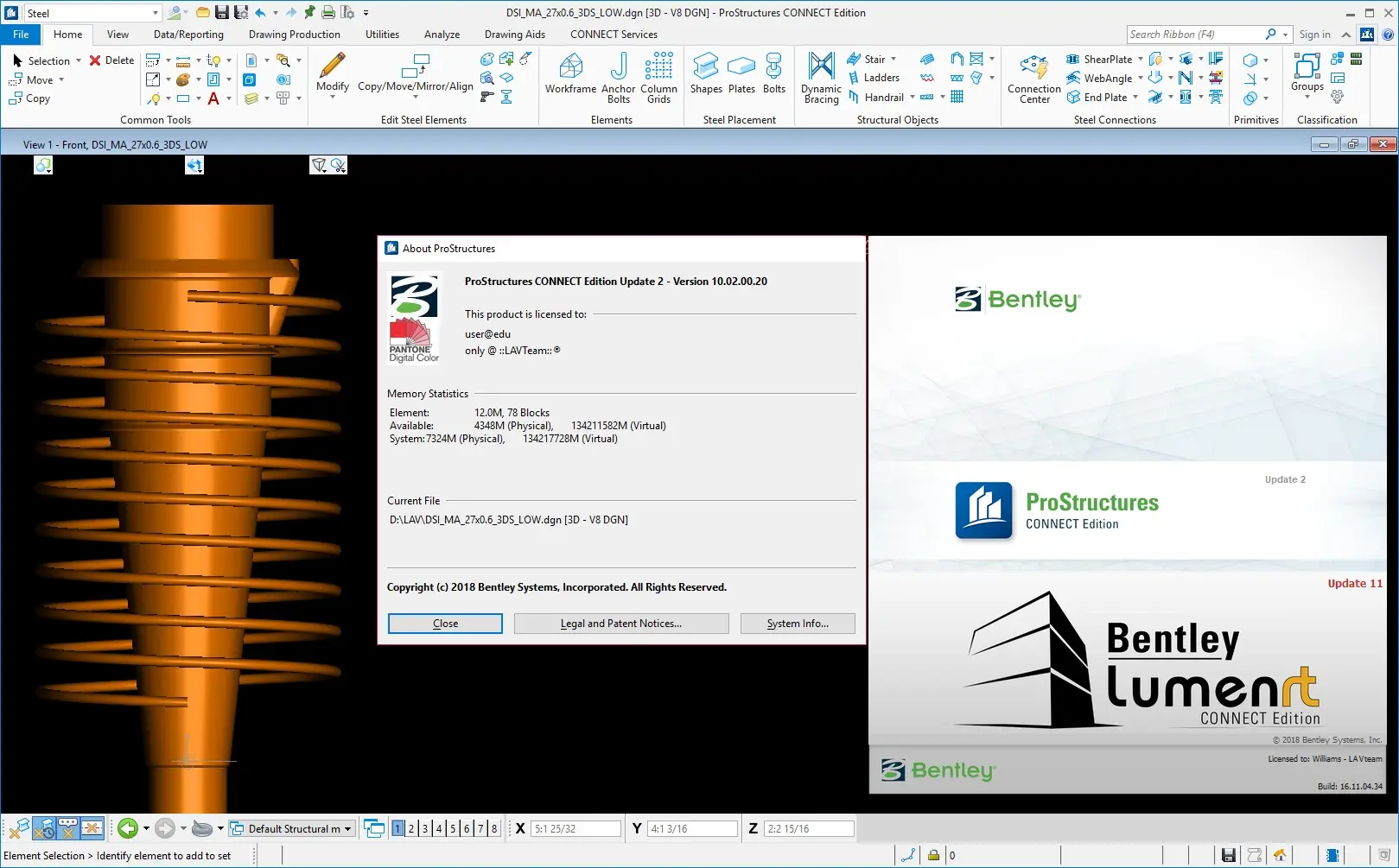Click the ShearPlate connection tool

(x=1099, y=60)
